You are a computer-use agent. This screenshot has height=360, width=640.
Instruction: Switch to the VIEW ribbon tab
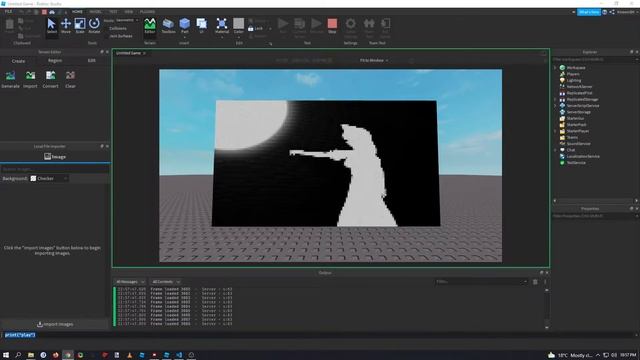coord(129,12)
